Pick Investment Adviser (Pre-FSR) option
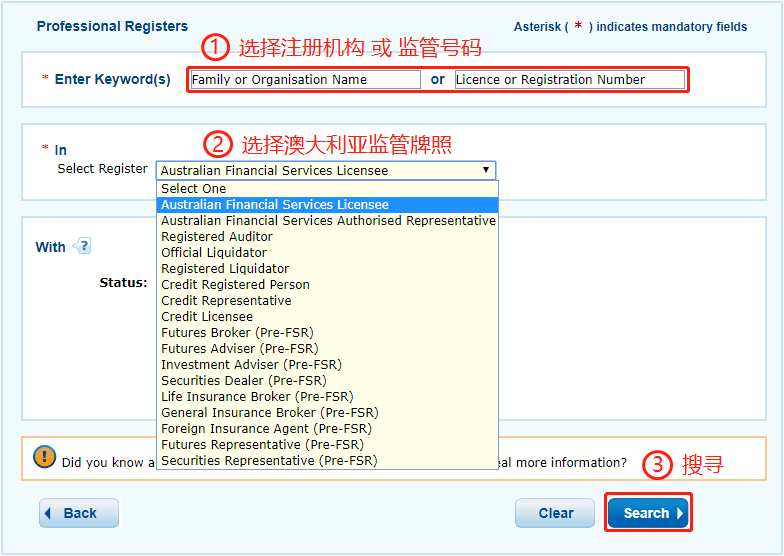 pos(251,365)
